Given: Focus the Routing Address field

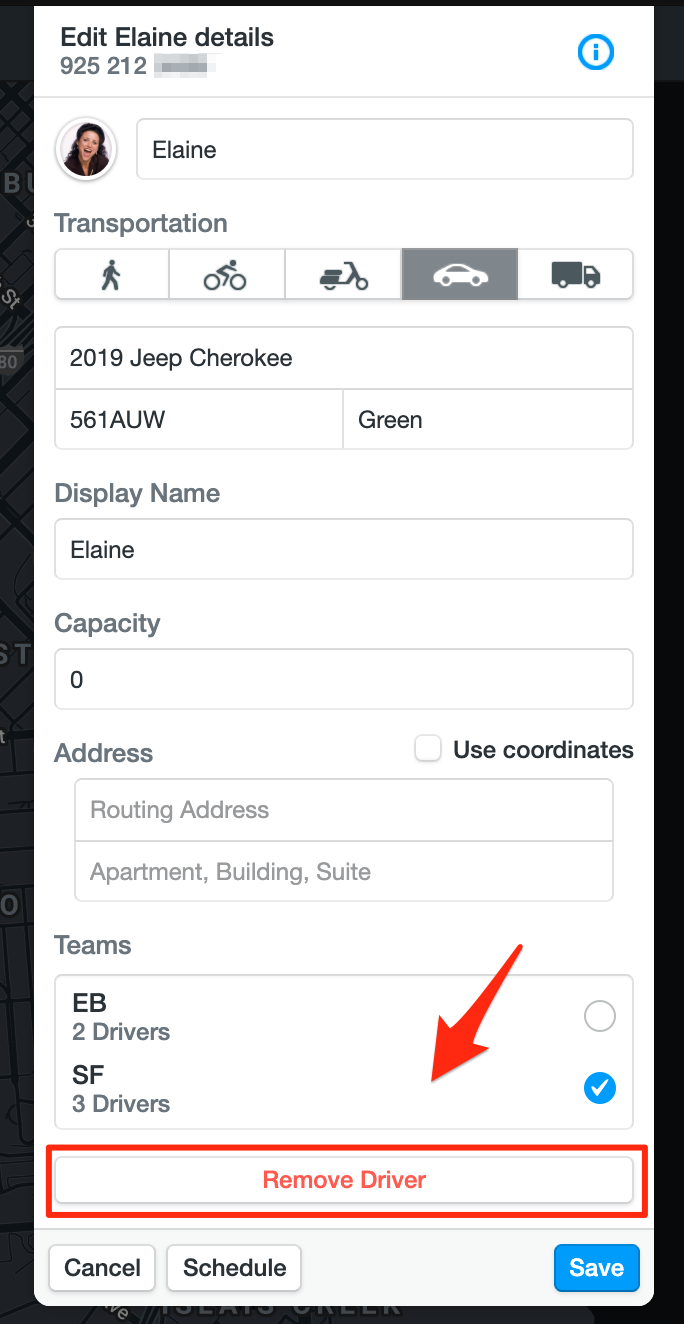Looking at the screenshot, I should tap(344, 810).
